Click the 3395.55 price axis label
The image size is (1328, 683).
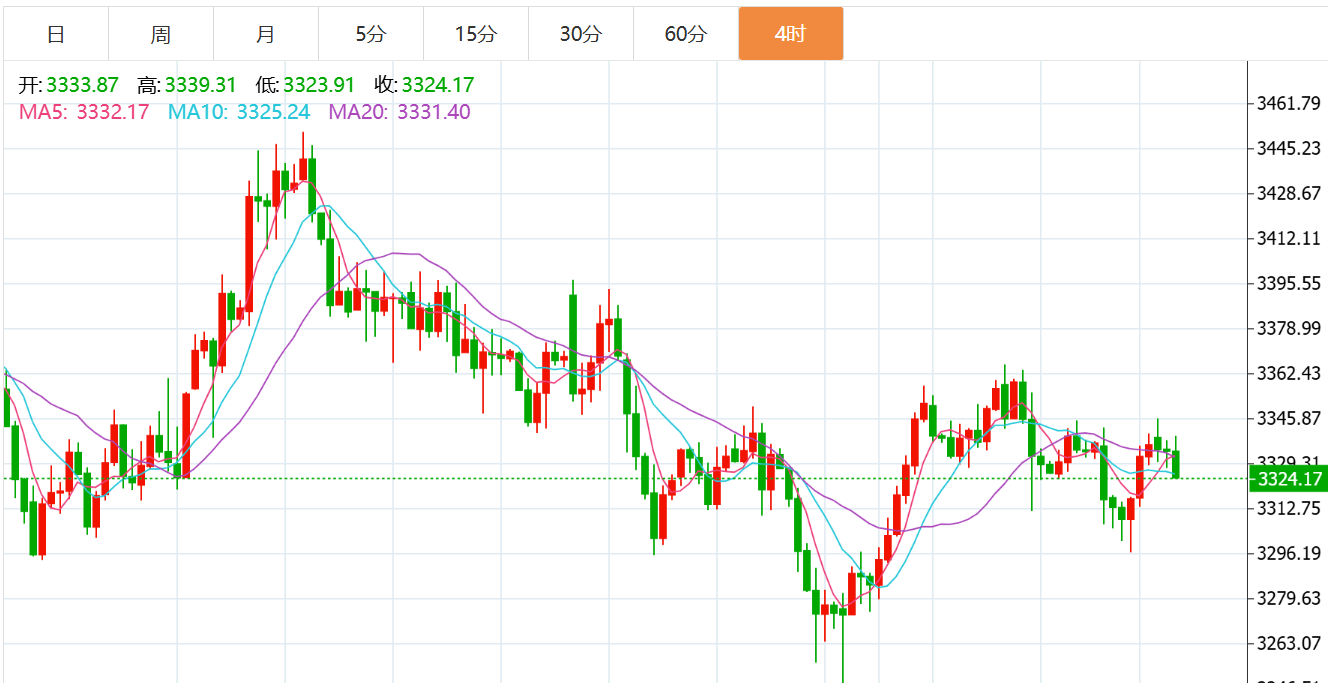[x=1289, y=283]
